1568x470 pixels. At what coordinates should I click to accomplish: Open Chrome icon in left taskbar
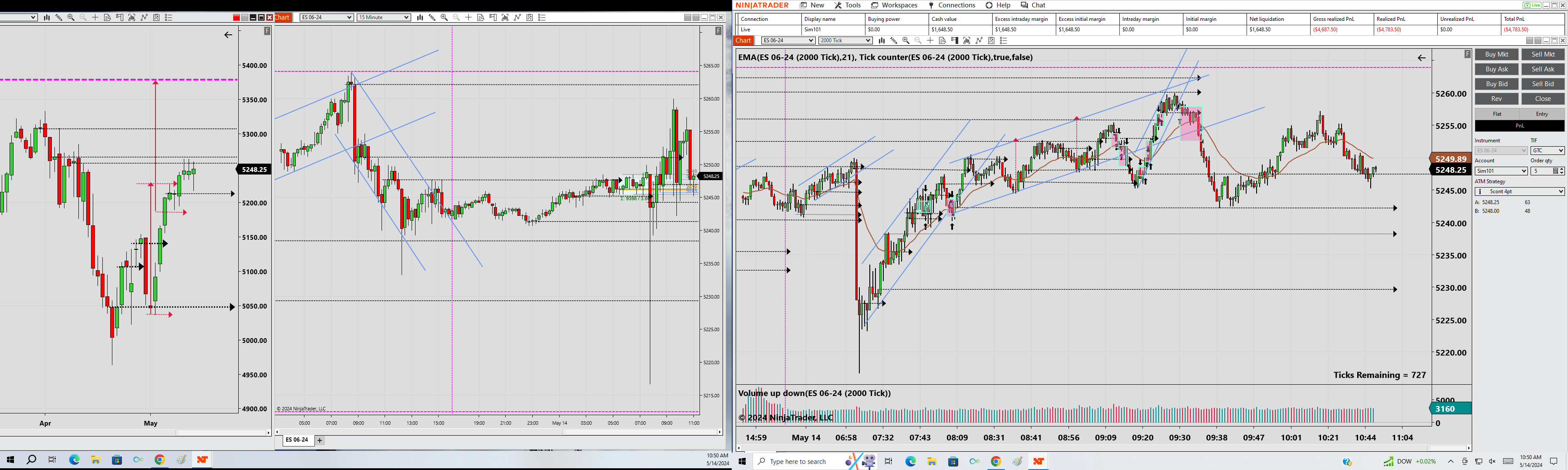pyautogui.click(x=159, y=460)
